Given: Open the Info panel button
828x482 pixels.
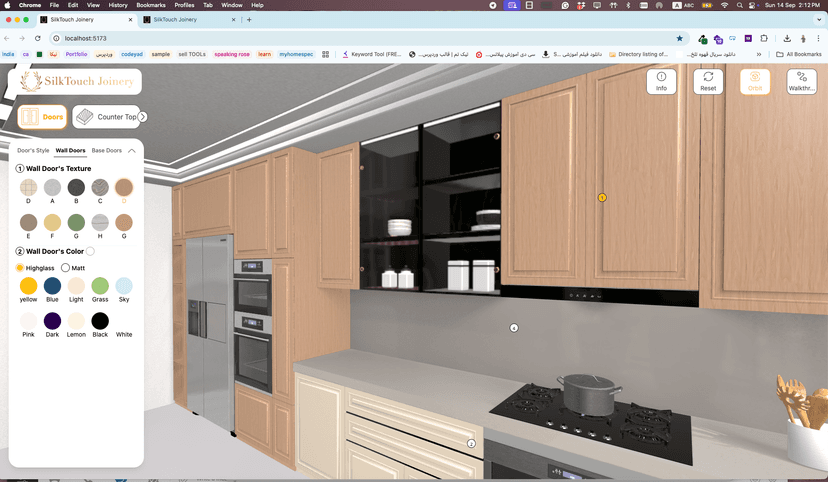Looking at the screenshot, I should 661,81.
